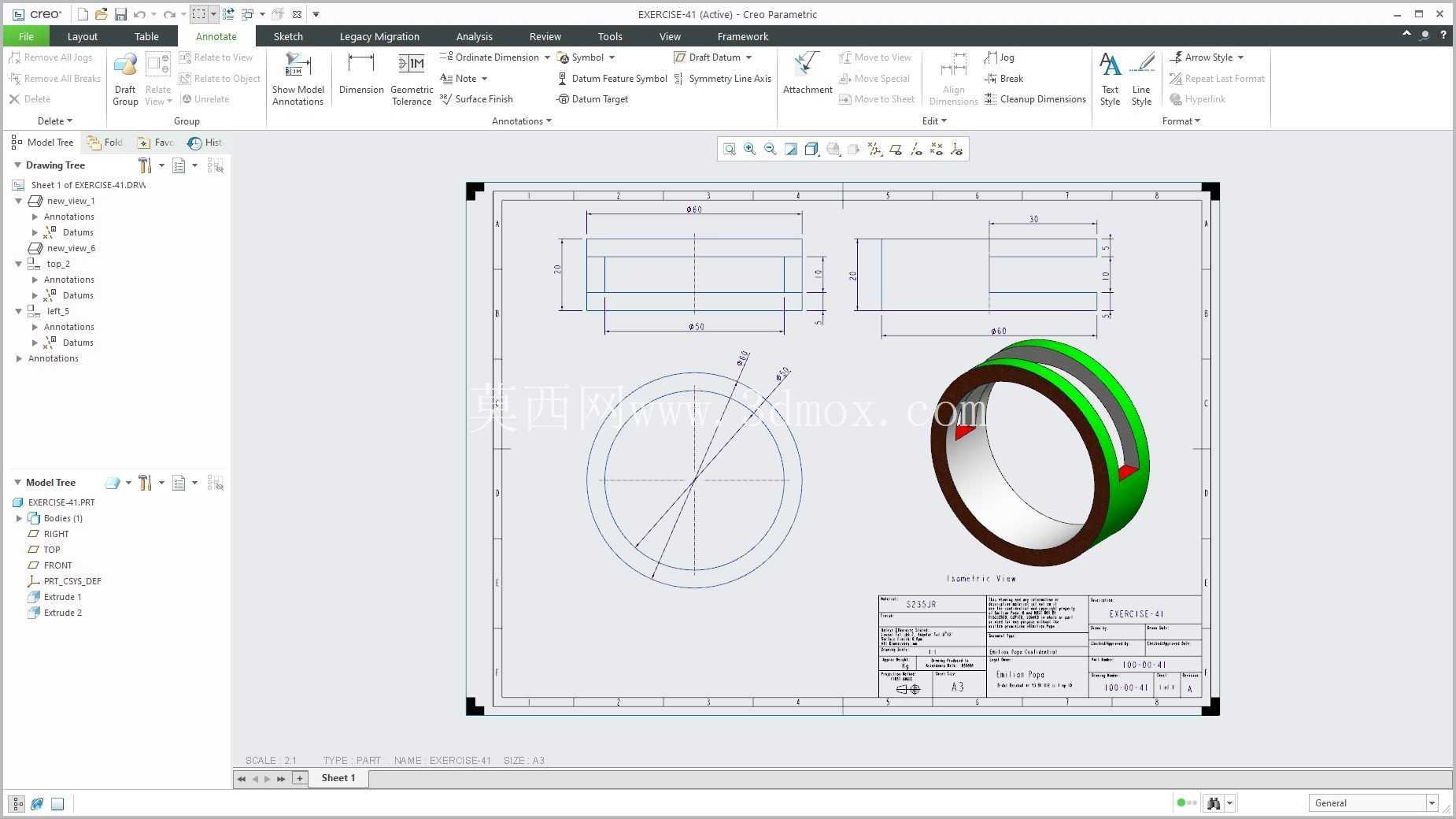Insert a Datum Target
This screenshot has height=819, width=1456.
pyautogui.click(x=593, y=99)
